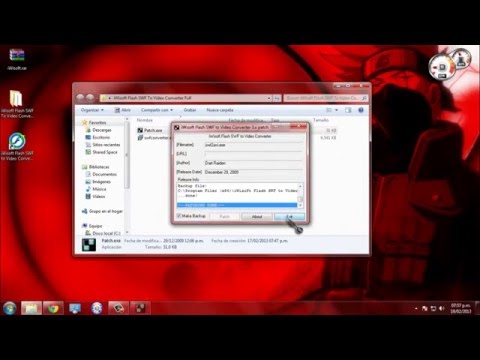Open the iWisoft Flash SWF folder desktop icon

17,104
